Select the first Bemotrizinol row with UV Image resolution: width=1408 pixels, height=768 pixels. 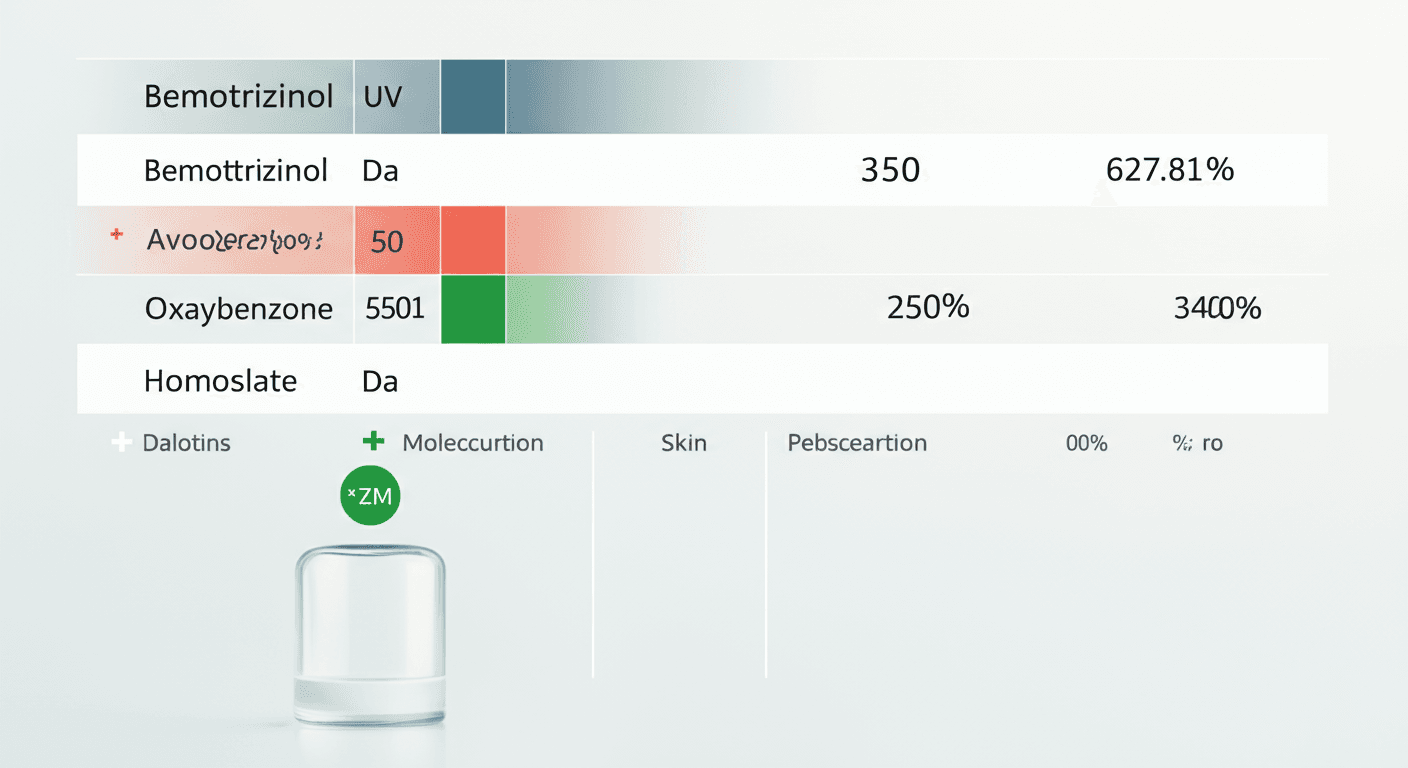[x=239, y=97]
